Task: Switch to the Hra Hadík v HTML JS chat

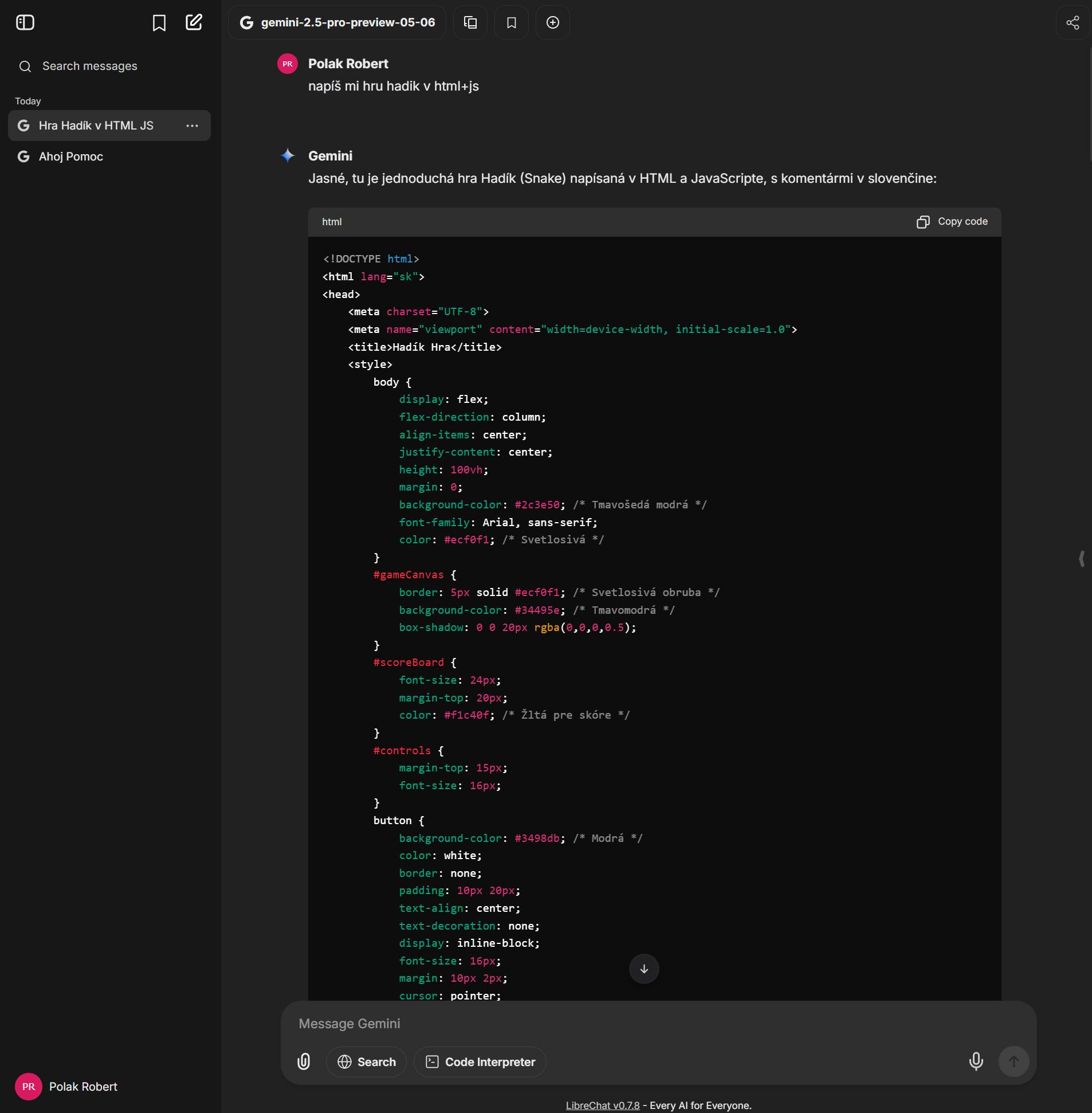Action: tap(95, 126)
